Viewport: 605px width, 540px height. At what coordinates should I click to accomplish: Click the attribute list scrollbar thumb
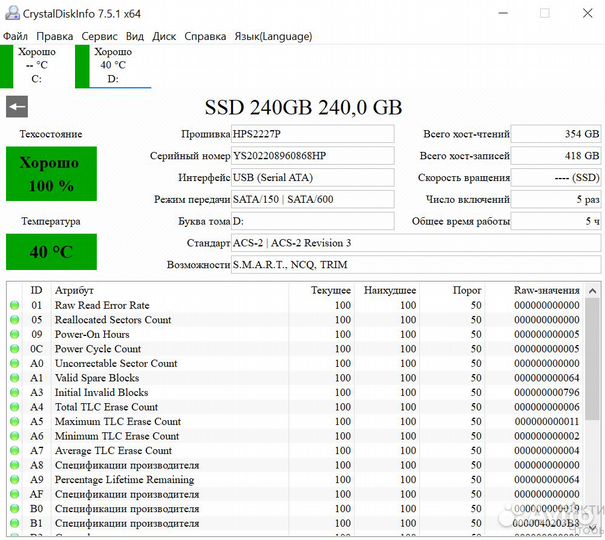pyautogui.click(x=592, y=359)
